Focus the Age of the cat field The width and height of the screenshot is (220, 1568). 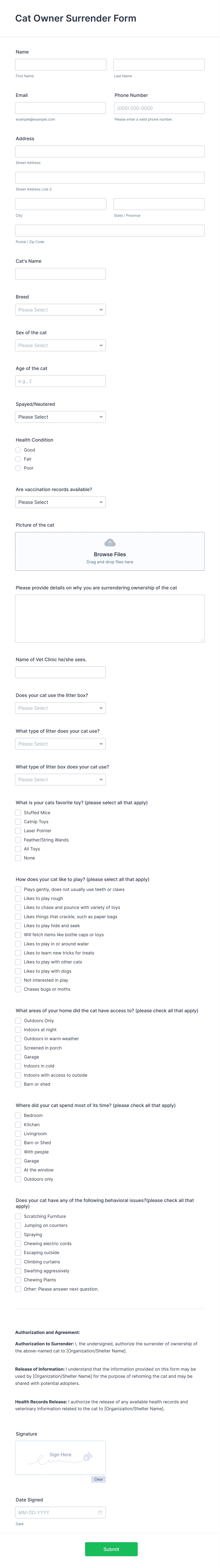click(60, 380)
